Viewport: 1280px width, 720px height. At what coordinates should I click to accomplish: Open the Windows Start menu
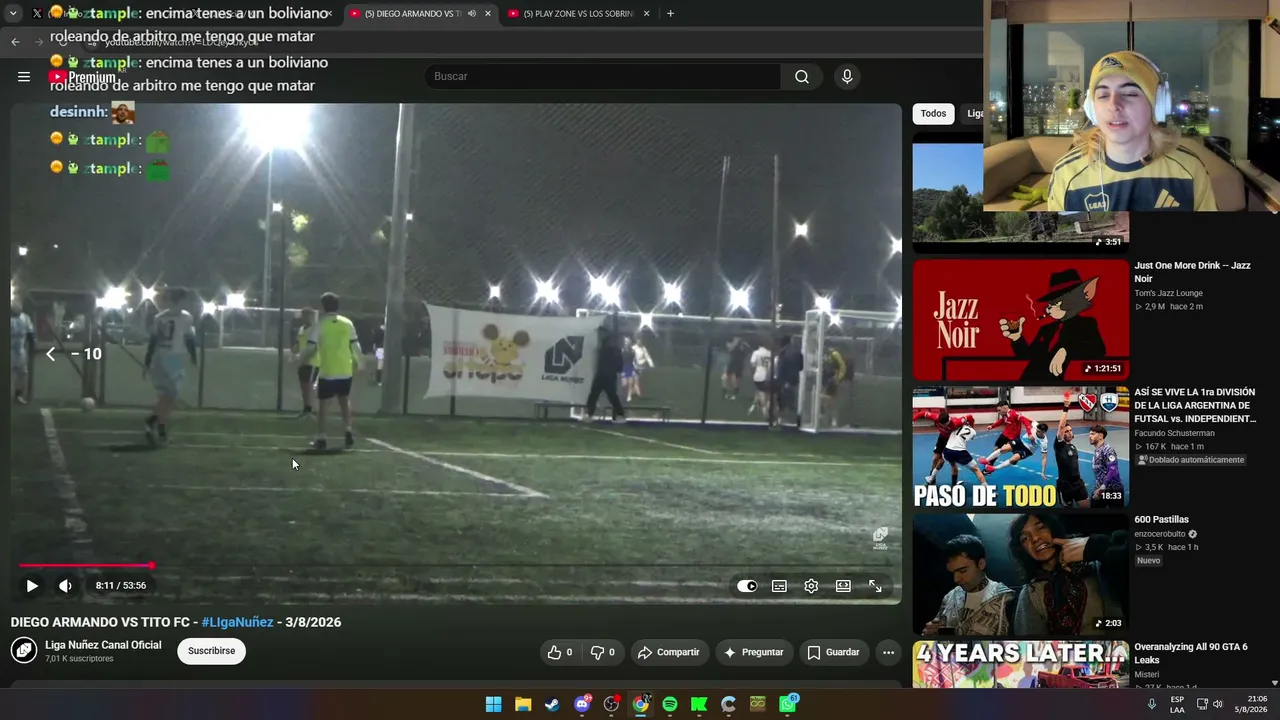(493, 704)
